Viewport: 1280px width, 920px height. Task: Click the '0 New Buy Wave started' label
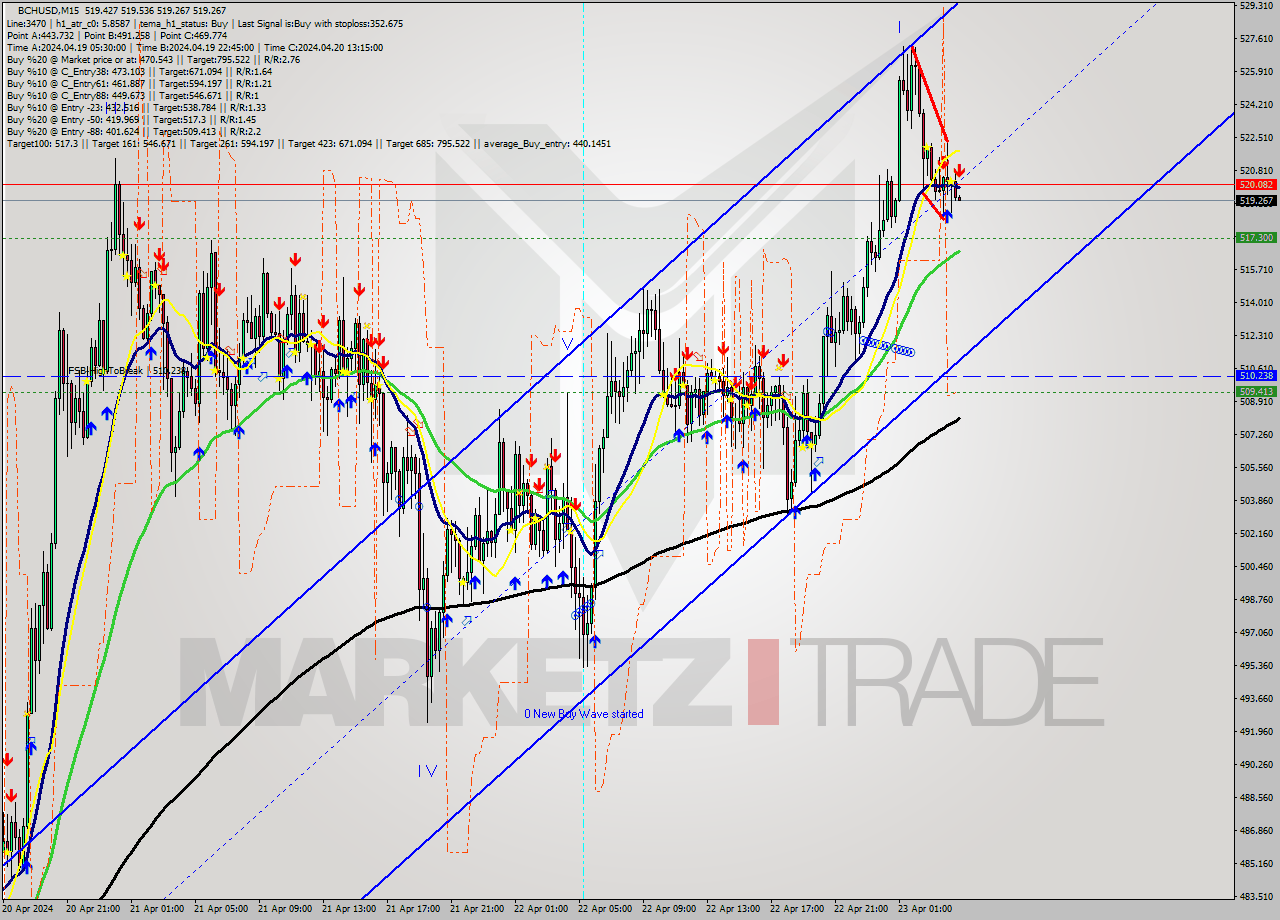(x=584, y=714)
